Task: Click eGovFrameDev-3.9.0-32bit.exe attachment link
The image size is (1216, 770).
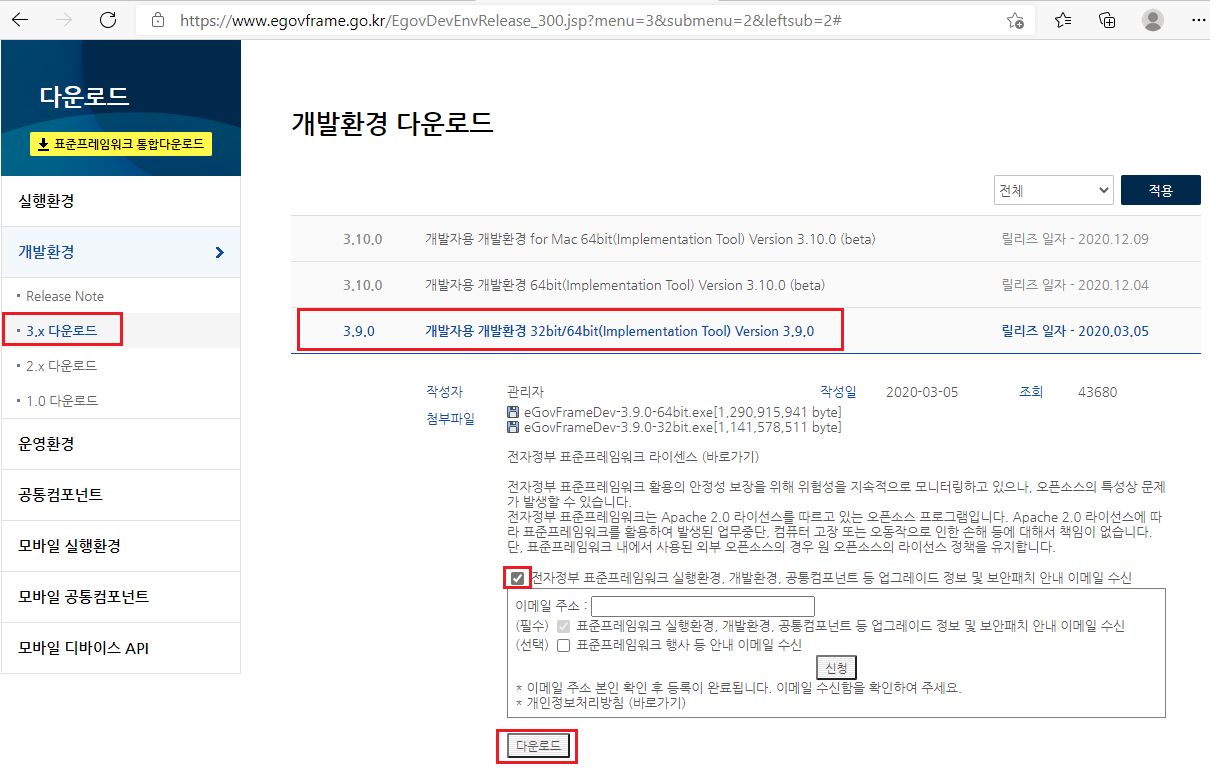Action: point(682,427)
